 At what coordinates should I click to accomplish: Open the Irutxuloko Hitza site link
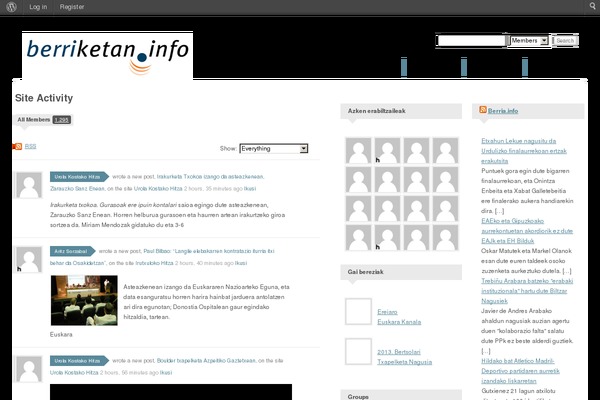click(154, 263)
